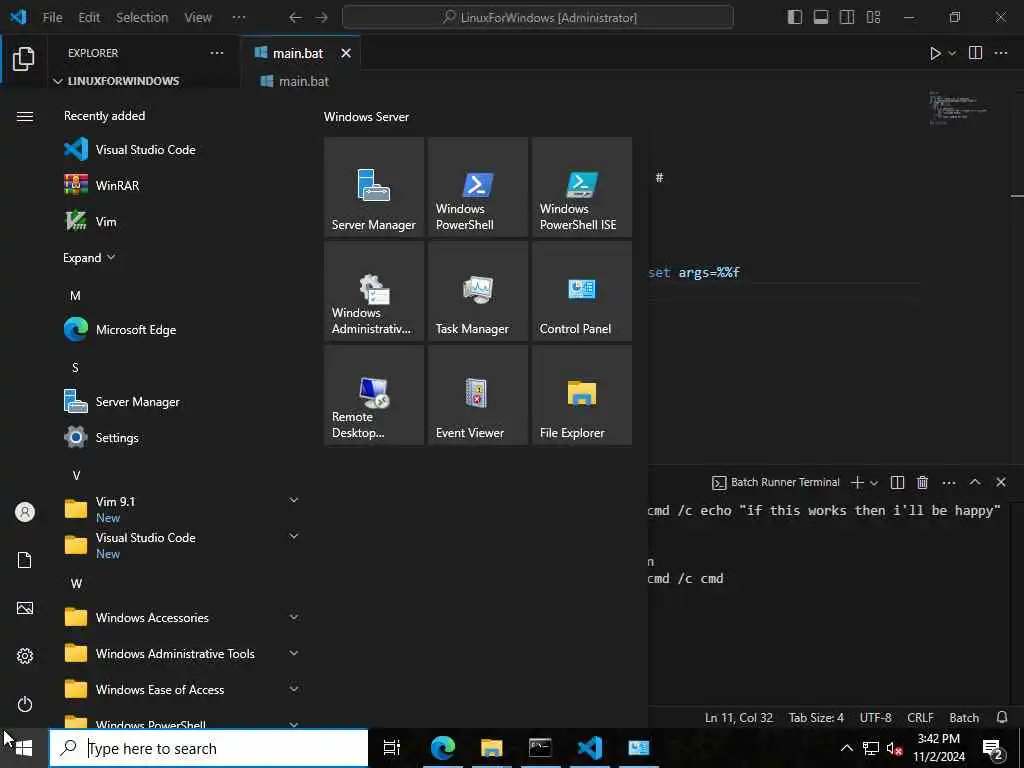Change UTF-8 file encoding
The image size is (1024, 768).
tap(875, 717)
